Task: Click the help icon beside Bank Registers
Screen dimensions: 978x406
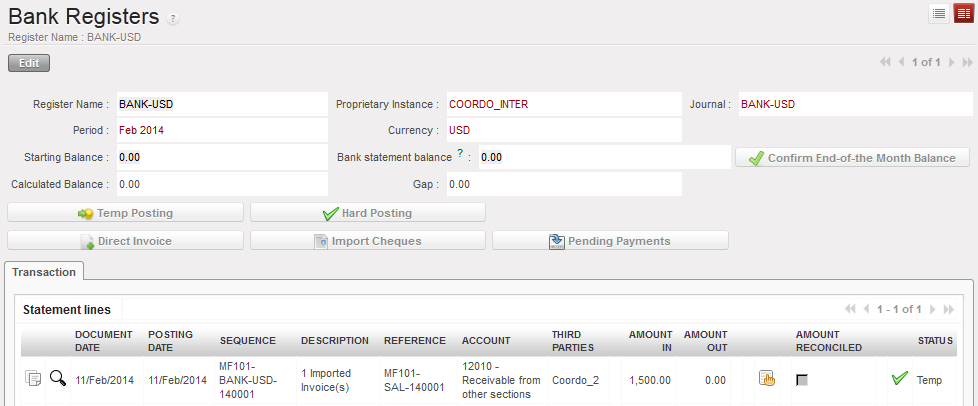Action: click(x=173, y=19)
